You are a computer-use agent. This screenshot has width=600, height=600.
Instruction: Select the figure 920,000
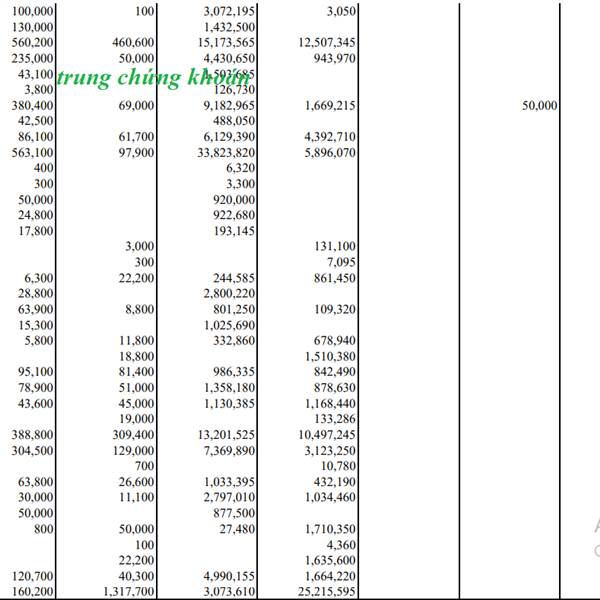click(x=234, y=200)
